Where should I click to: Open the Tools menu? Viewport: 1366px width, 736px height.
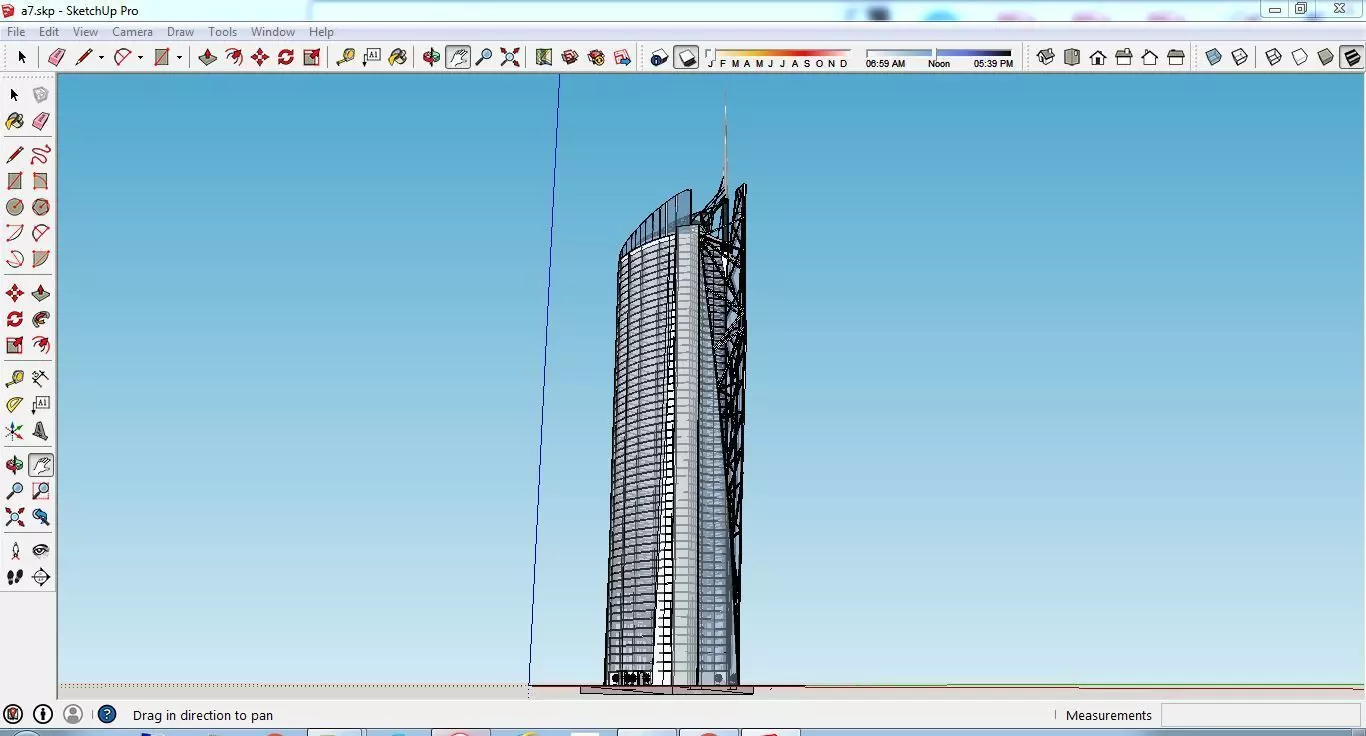[222, 32]
